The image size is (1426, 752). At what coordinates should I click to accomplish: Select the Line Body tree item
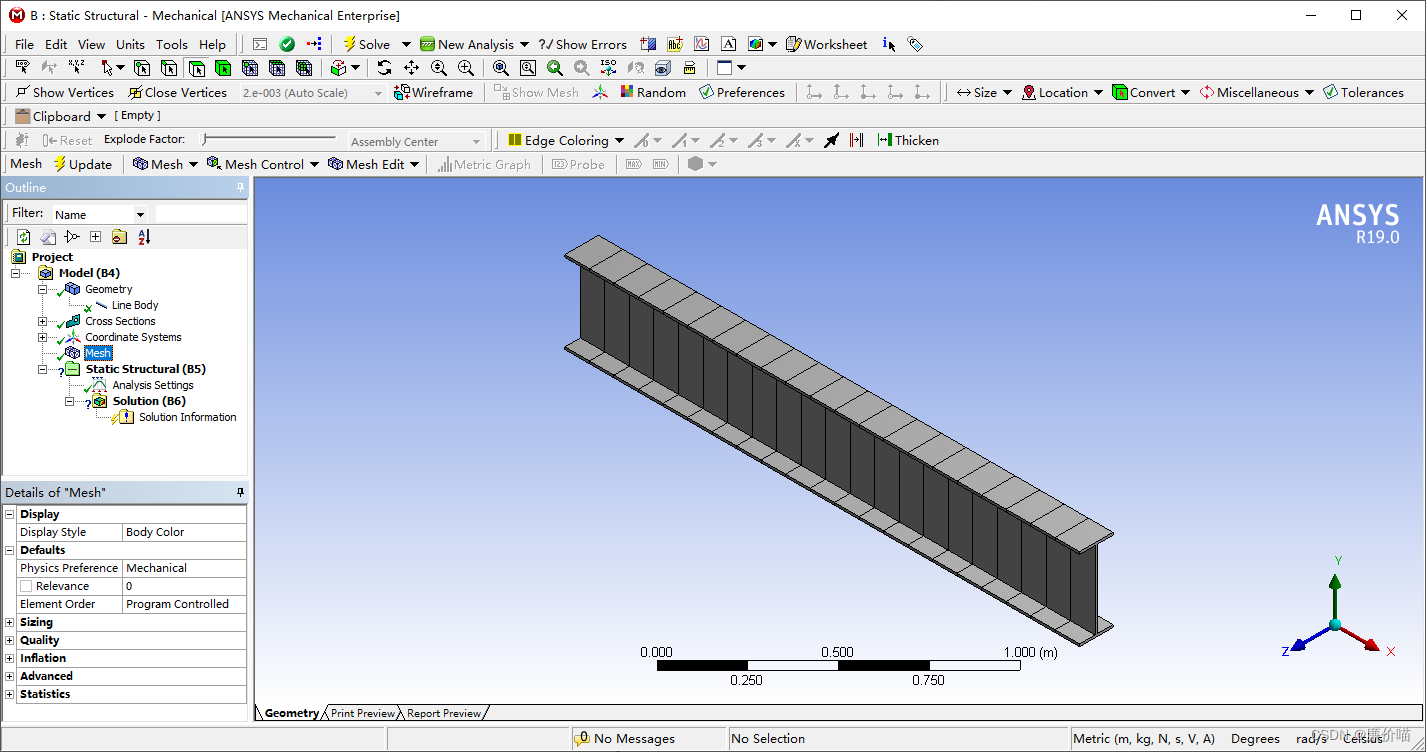point(135,305)
